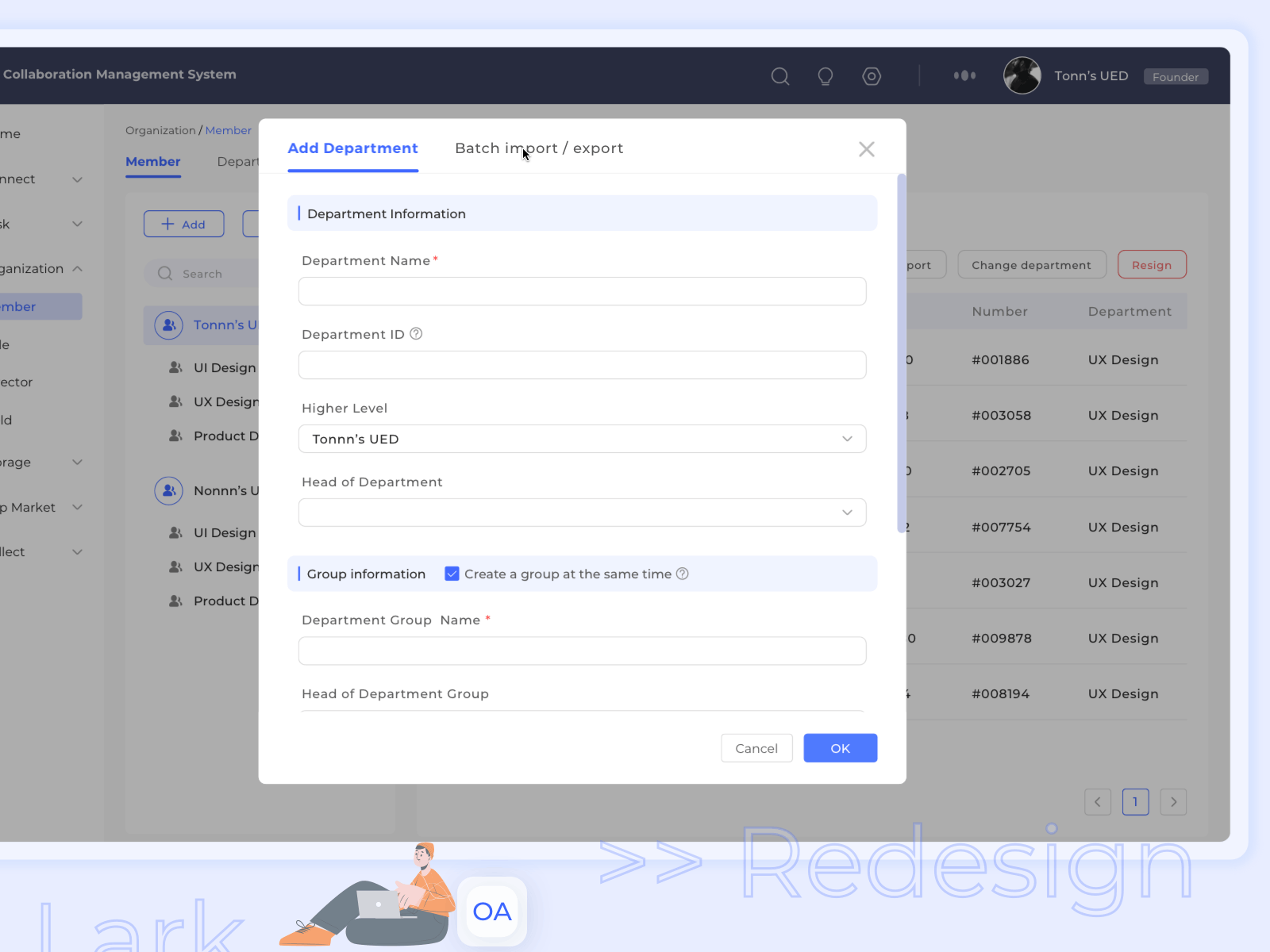Click the Cancel button
The image size is (1270, 952).
coord(756,748)
